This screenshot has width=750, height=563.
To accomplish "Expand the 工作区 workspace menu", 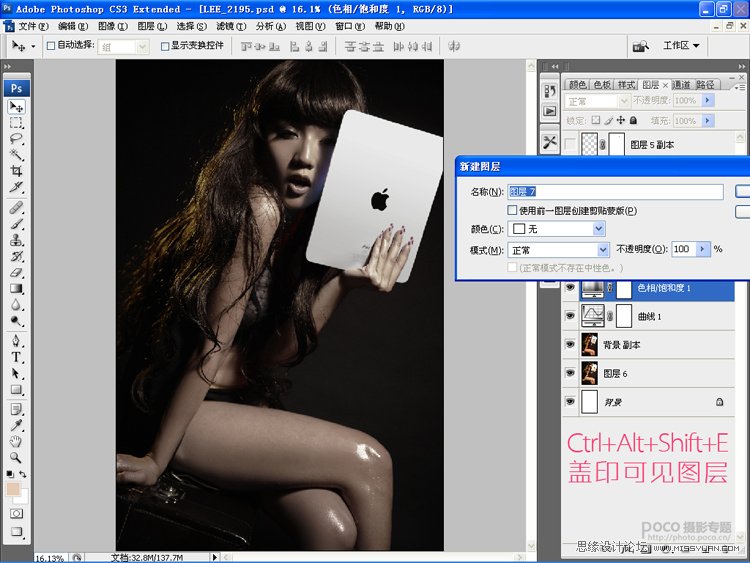I will click(681, 45).
